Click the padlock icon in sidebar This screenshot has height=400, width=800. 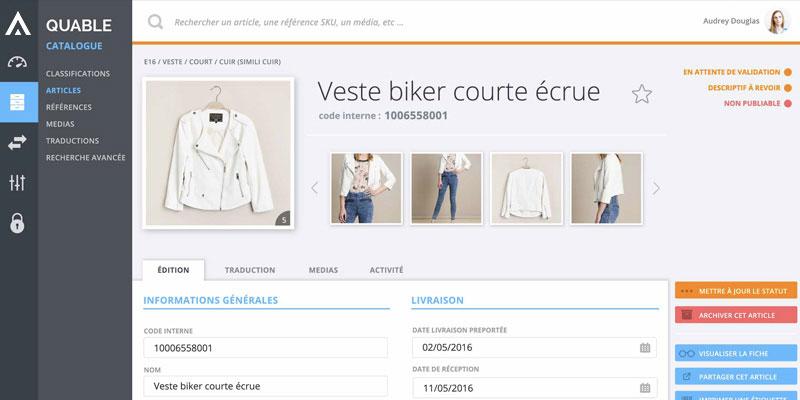coord(17,223)
